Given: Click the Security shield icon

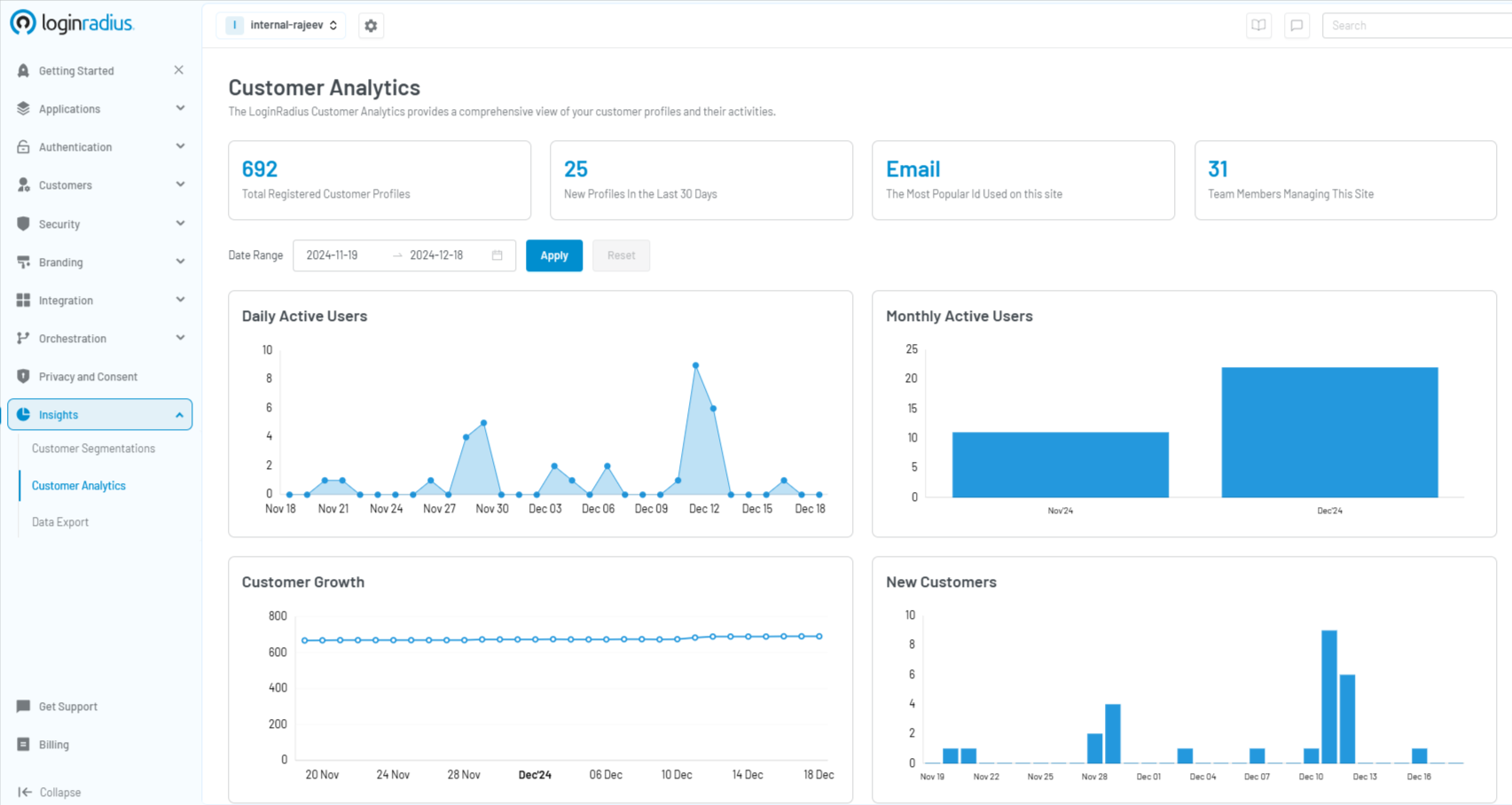Looking at the screenshot, I should (x=24, y=224).
